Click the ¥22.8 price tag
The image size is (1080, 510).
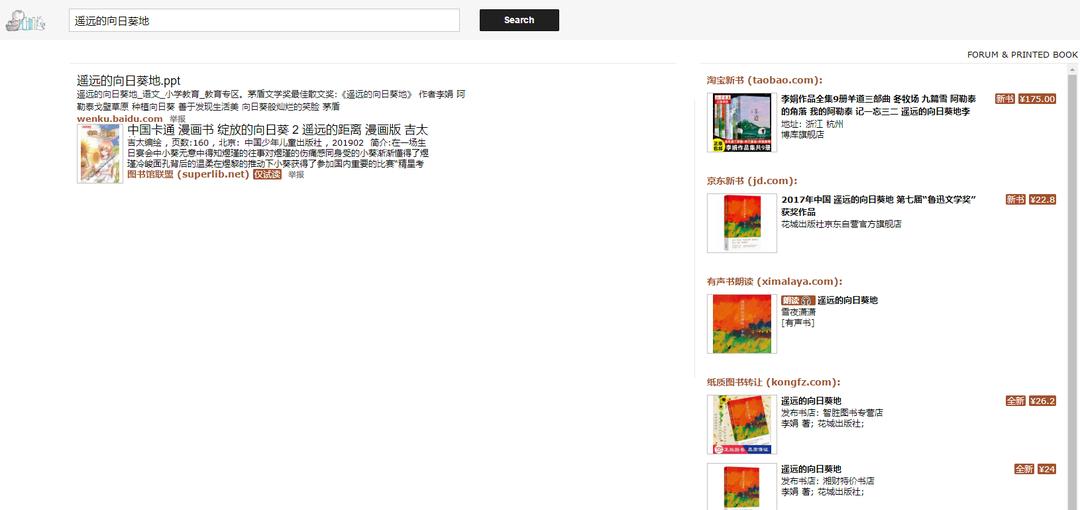1042,199
